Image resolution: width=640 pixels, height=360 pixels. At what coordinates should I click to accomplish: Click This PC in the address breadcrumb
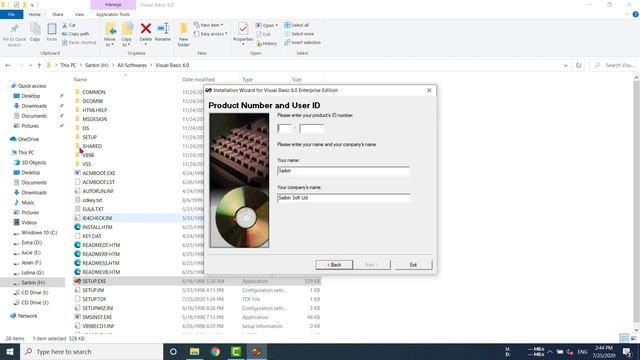point(68,65)
